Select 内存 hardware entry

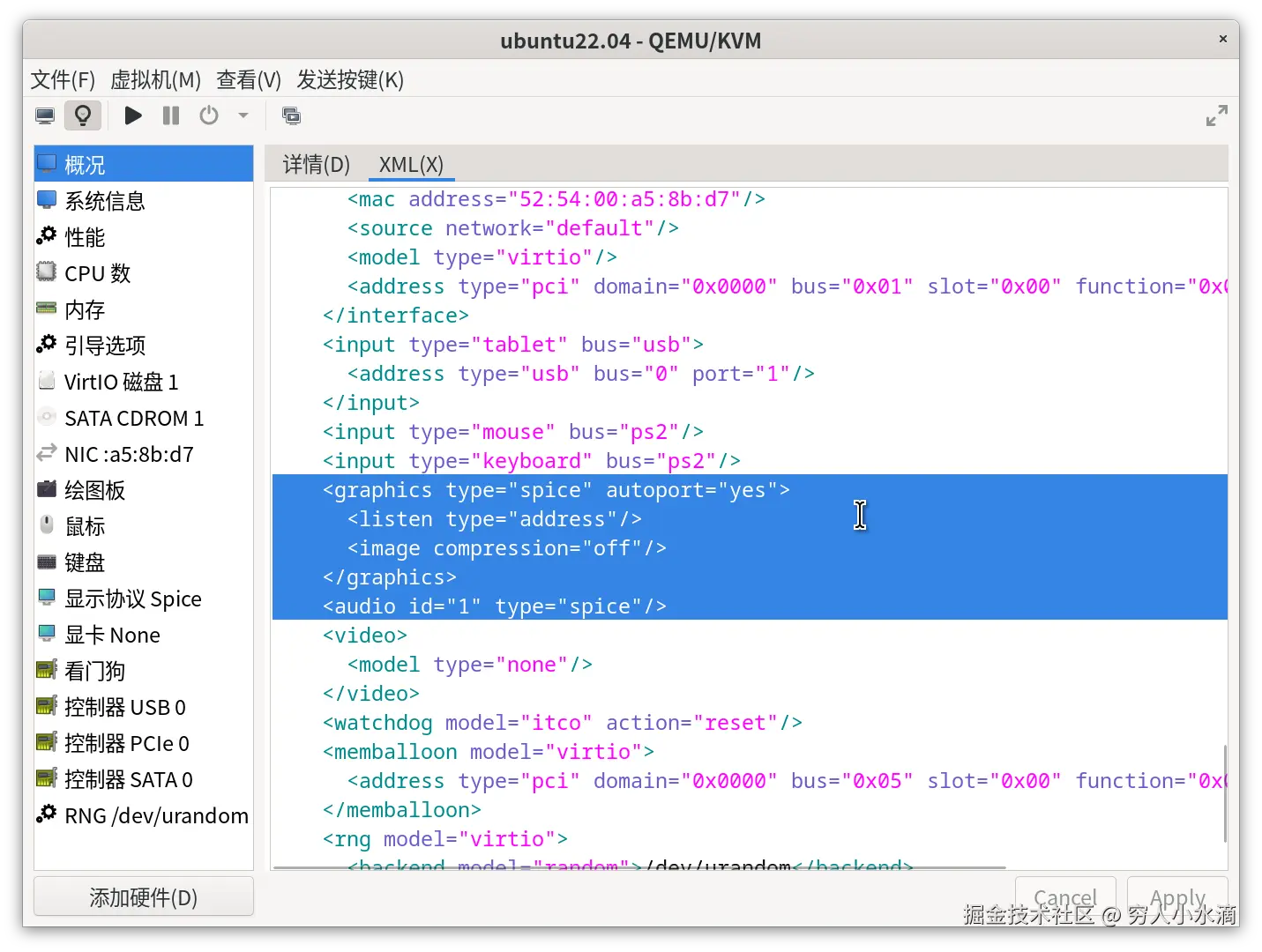(x=144, y=309)
